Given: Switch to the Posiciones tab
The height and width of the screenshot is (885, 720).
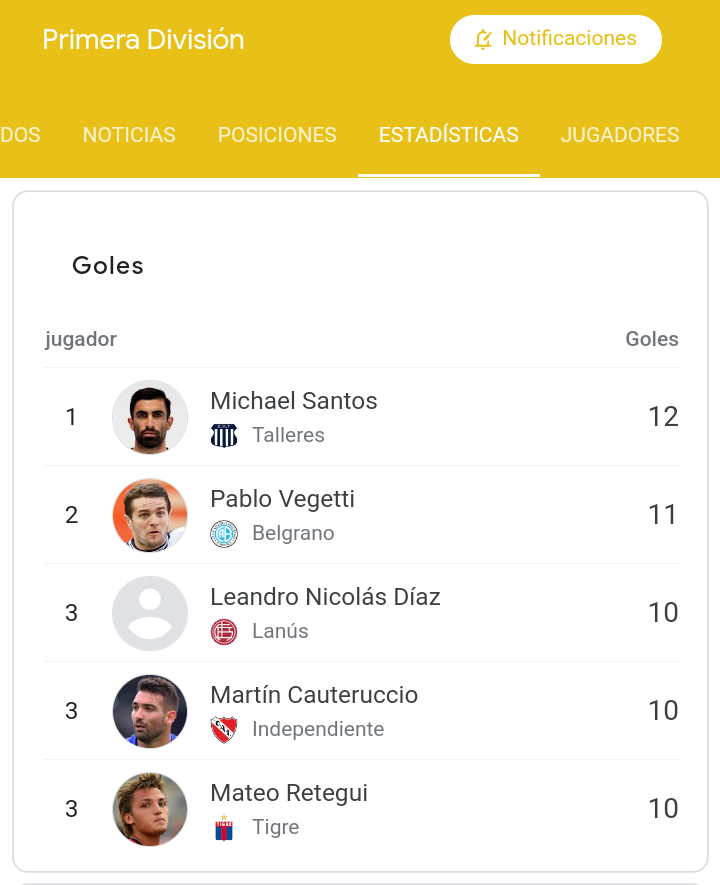Looking at the screenshot, I should 277,135.
